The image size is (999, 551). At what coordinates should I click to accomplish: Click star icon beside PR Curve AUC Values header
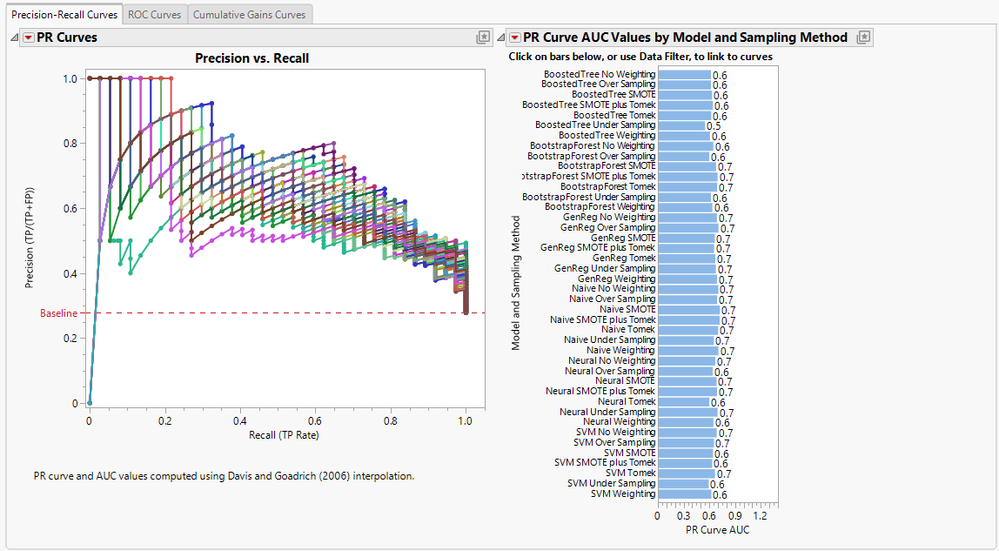(863, 38)
